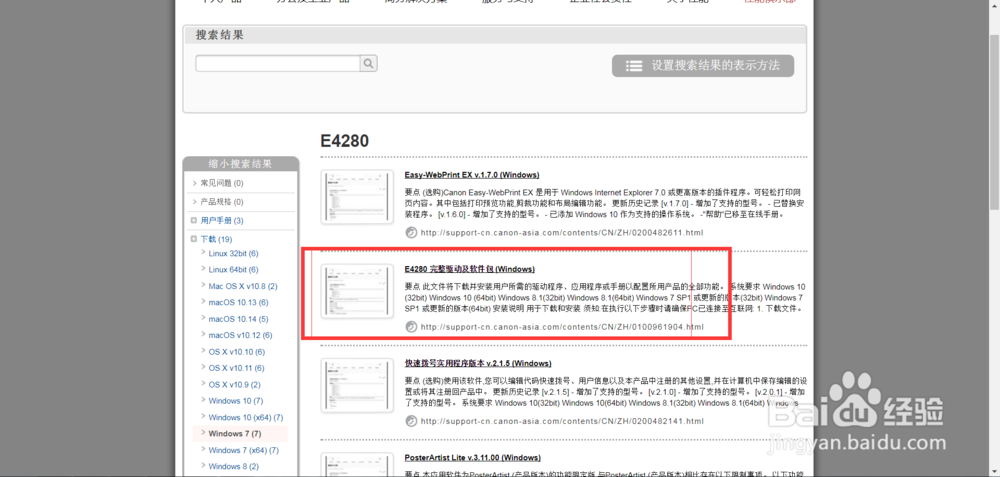Screen dimensions: 1000x477
Task: Filter by macOS v10.12 (6)
Action: coord(240,335)
